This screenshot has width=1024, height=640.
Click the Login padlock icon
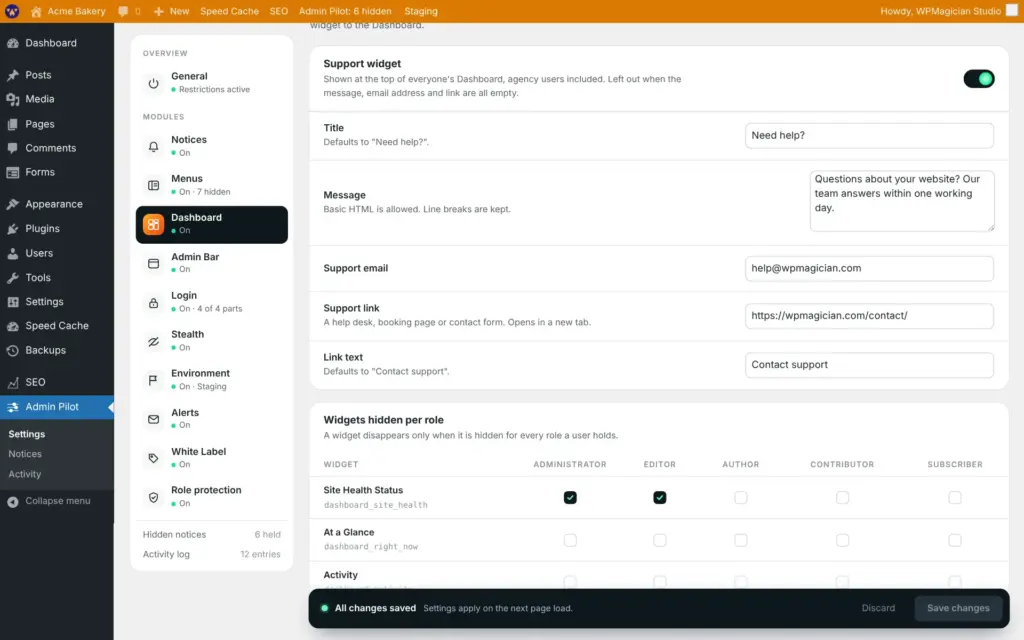click(153, 302)
